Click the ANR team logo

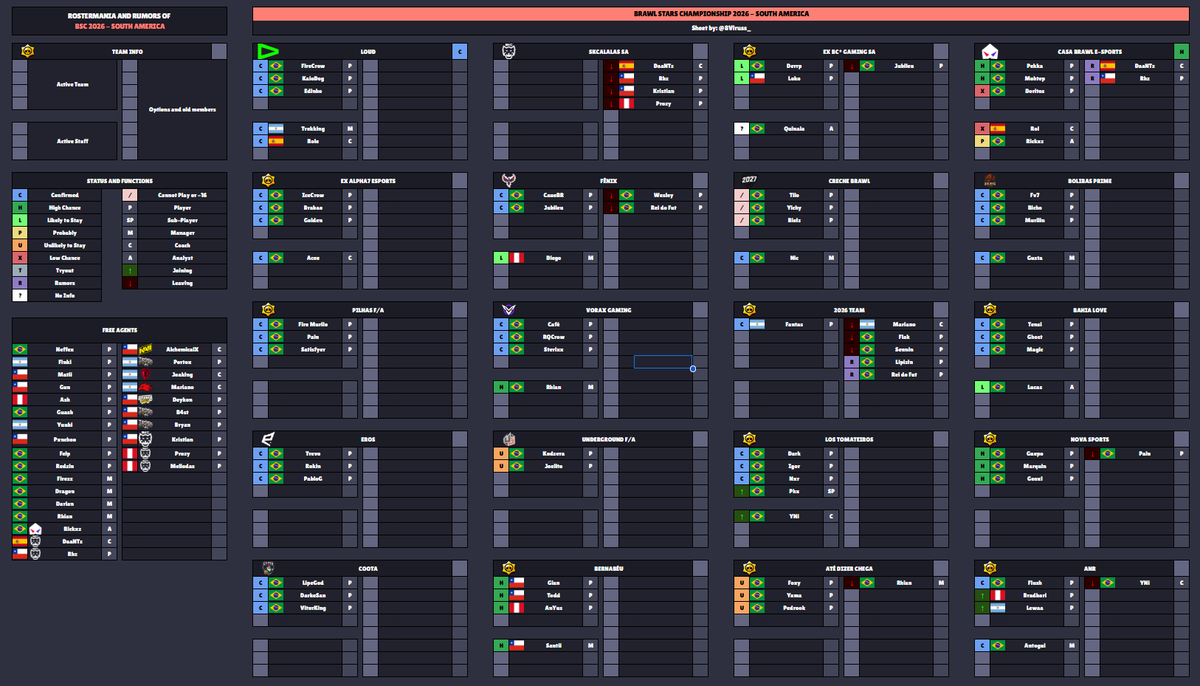coord(989,567)
